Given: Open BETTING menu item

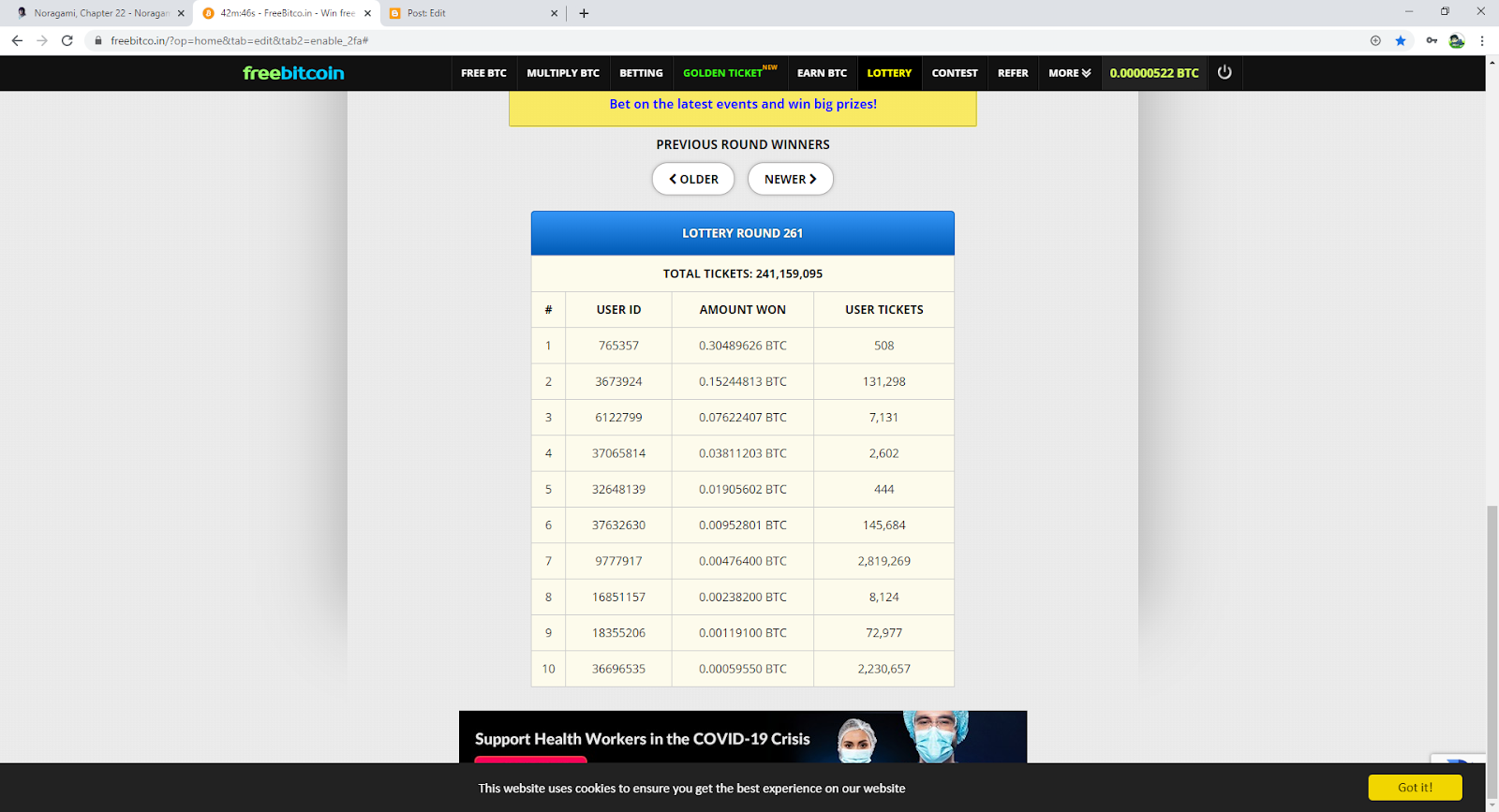Looking at the screenshot, I should point(641,73).
